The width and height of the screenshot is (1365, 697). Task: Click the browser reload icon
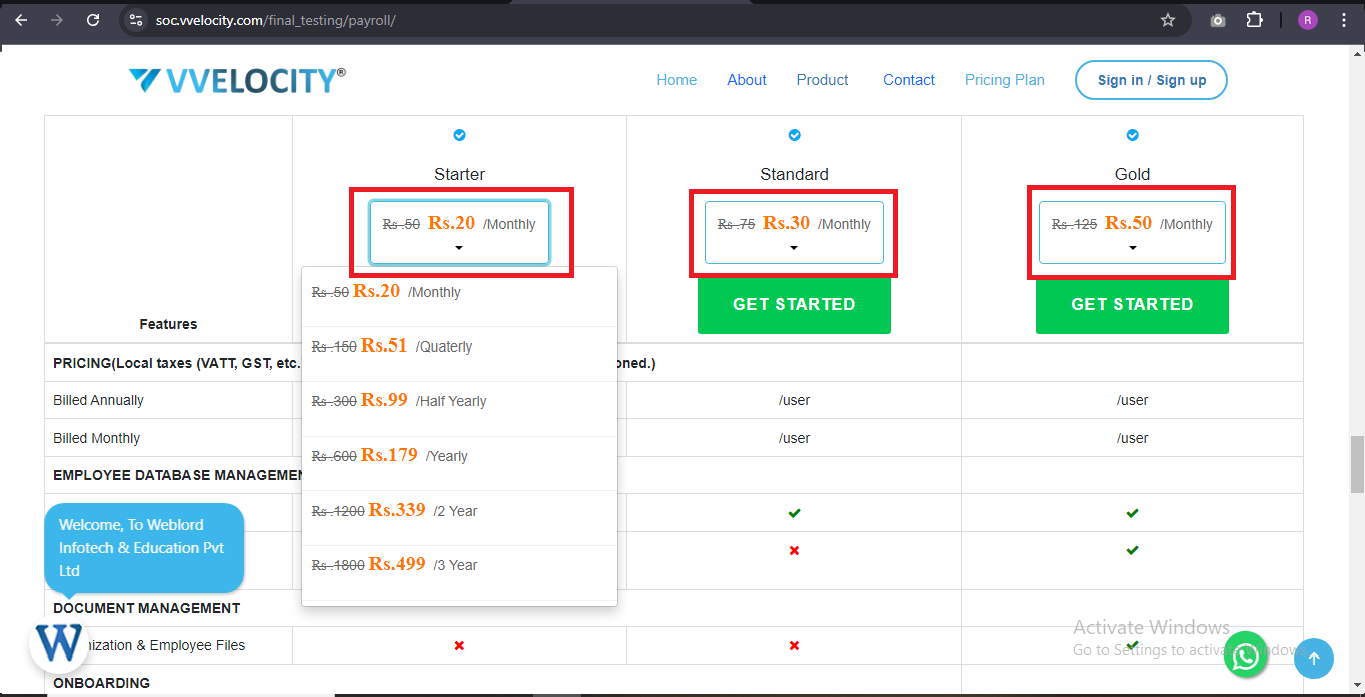coord(93,20)
